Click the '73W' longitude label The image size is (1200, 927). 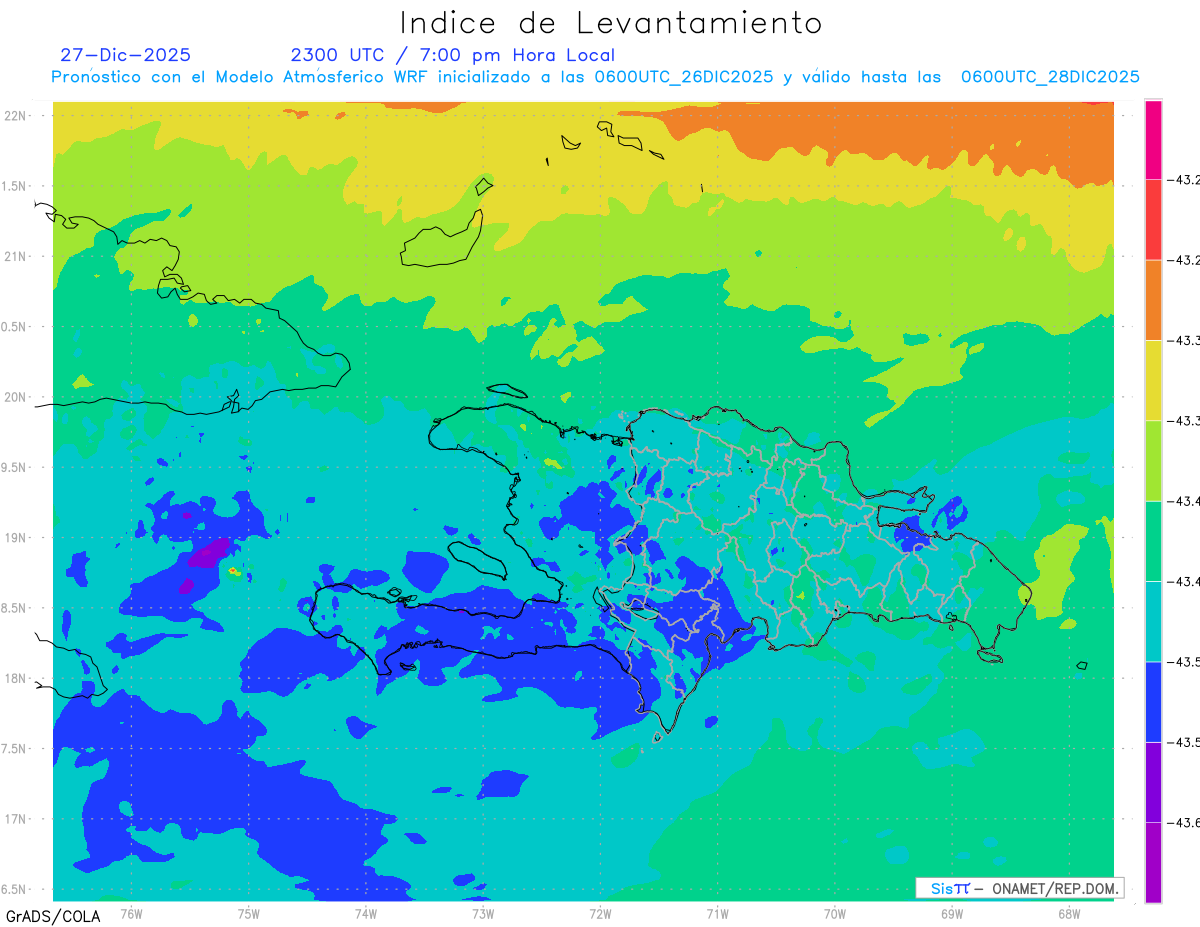(483, 913)
